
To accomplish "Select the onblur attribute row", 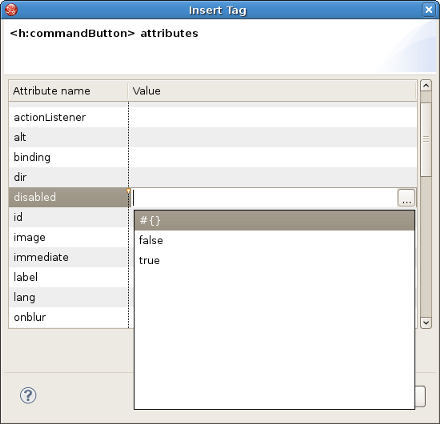I will 68,317.
